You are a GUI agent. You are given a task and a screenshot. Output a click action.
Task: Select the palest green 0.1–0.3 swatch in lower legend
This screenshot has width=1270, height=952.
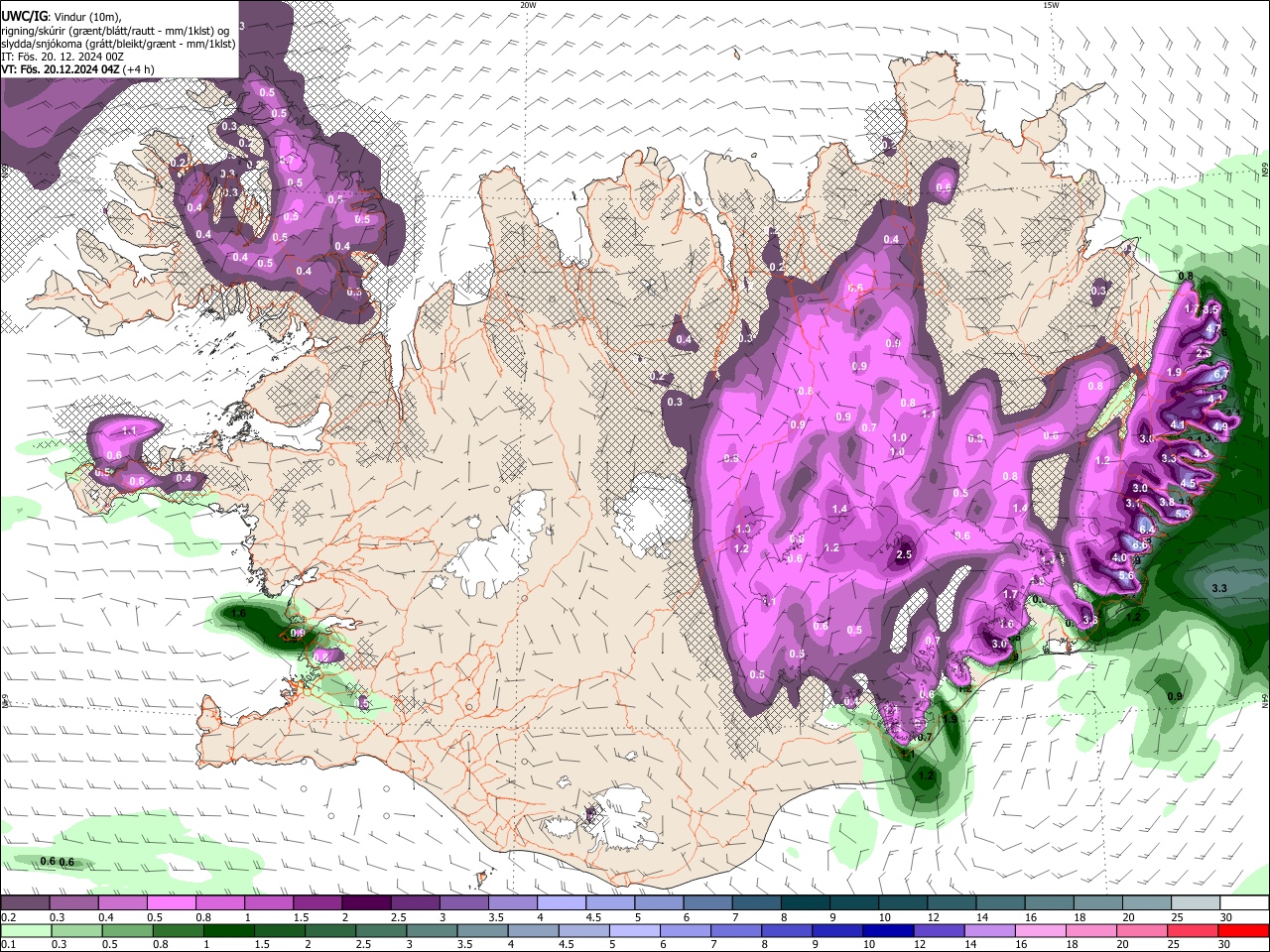[26, 930]
